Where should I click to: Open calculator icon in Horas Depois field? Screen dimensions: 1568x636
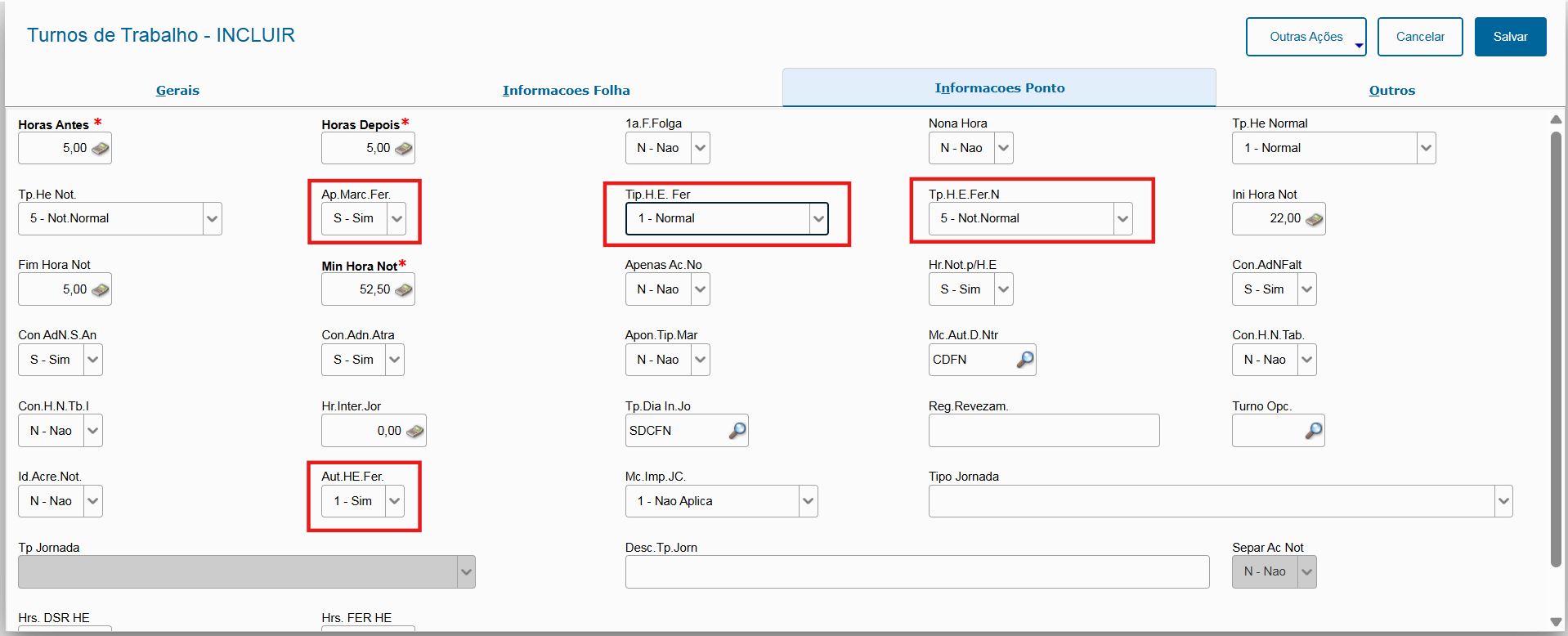(403, 149)
